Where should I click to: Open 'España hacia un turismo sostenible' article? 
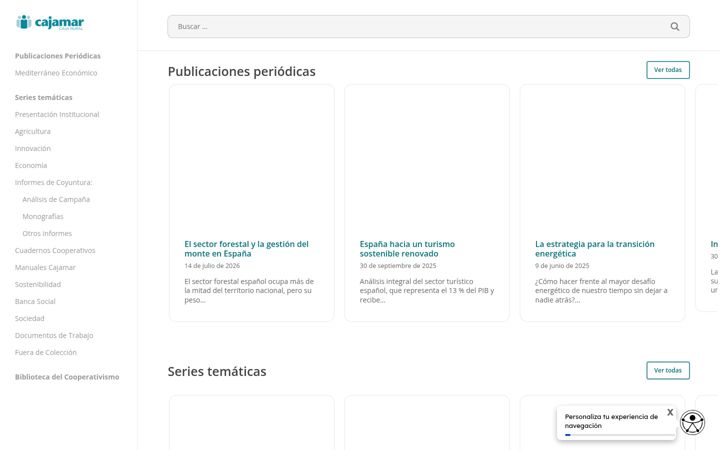[407, 248]
